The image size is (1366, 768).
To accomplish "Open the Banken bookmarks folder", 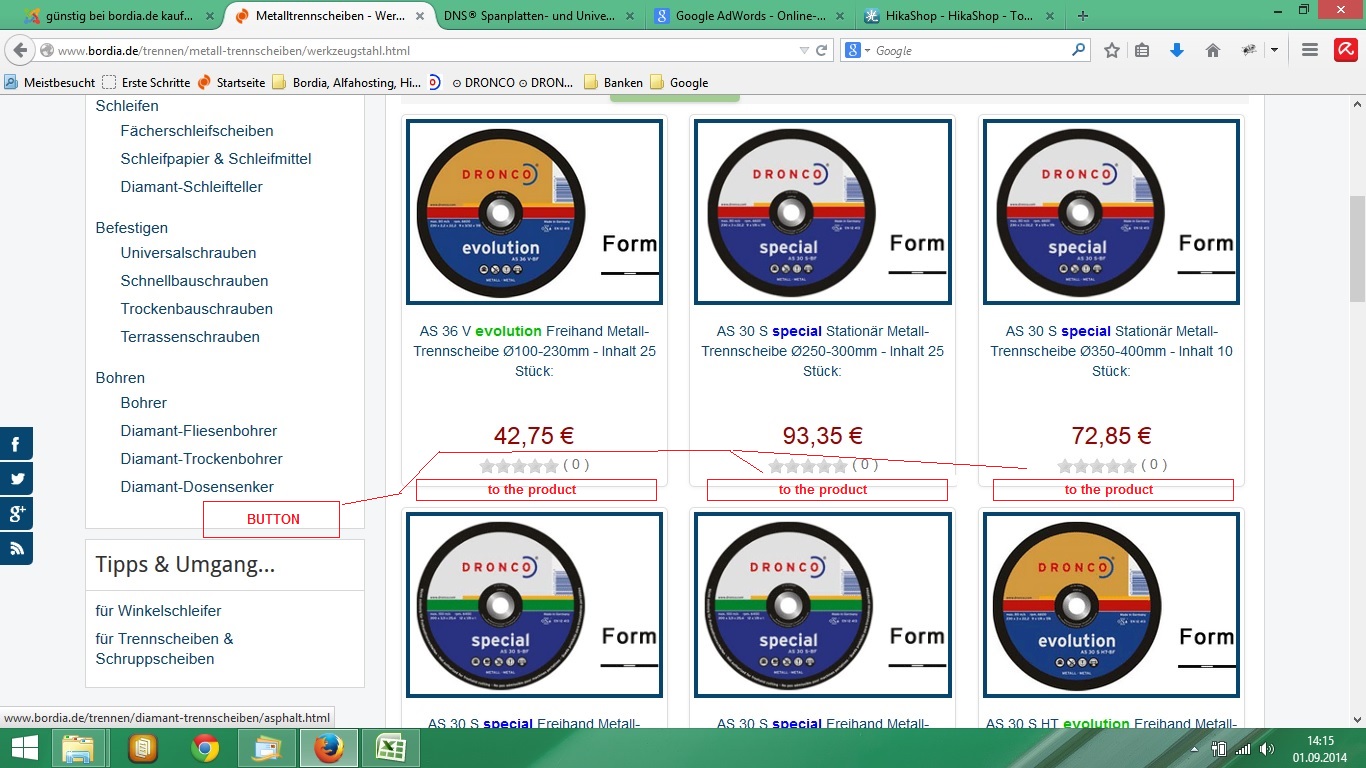I will click(x=612, y=83).
